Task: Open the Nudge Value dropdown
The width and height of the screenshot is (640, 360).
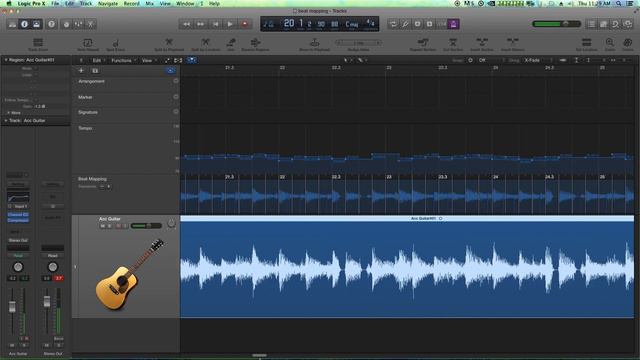Action: click(358, 42)
